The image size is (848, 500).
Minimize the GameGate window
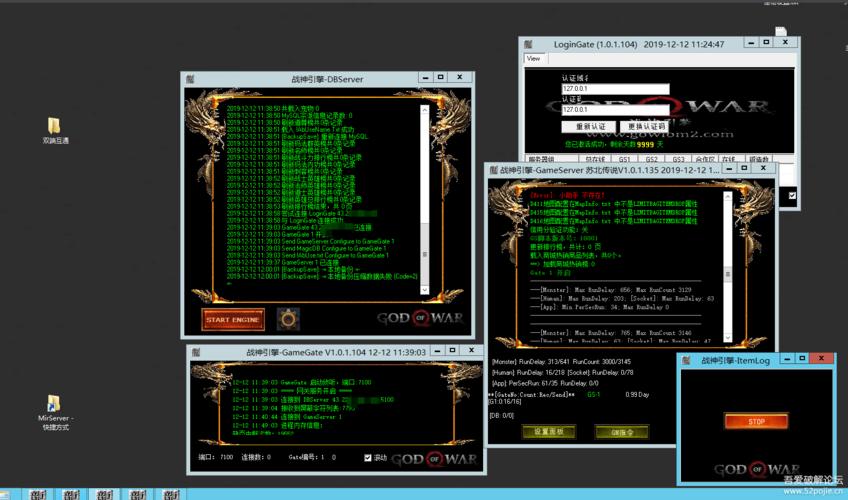tap(438, 350)
